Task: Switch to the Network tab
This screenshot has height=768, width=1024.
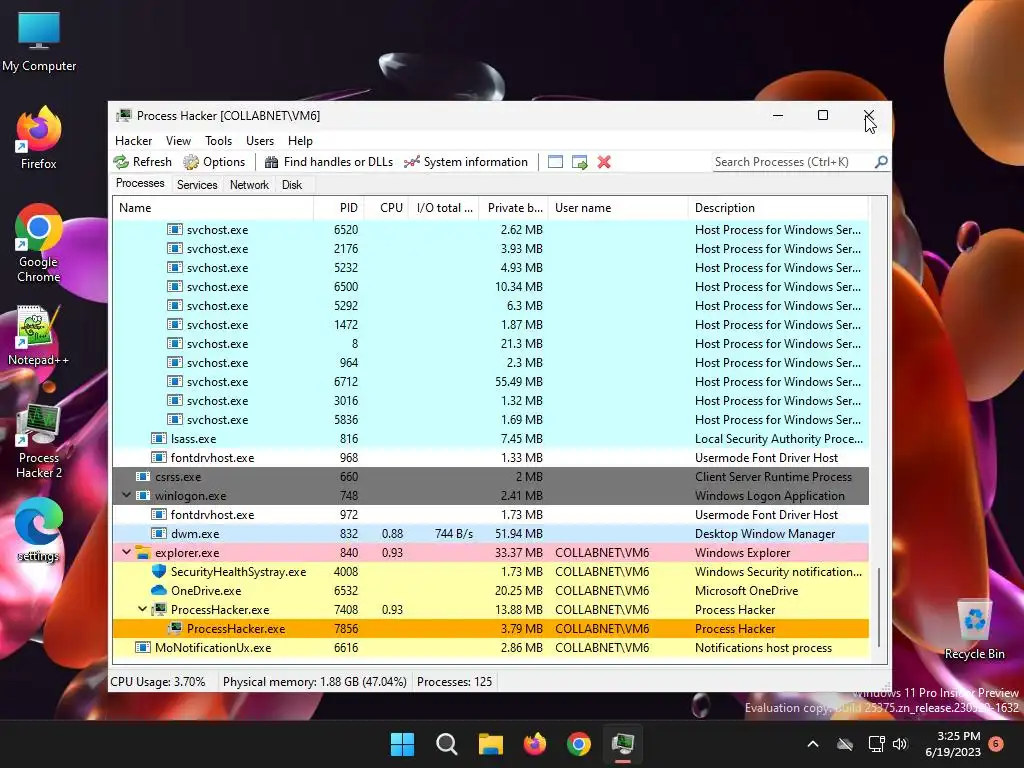Action: tap(249, 185)
